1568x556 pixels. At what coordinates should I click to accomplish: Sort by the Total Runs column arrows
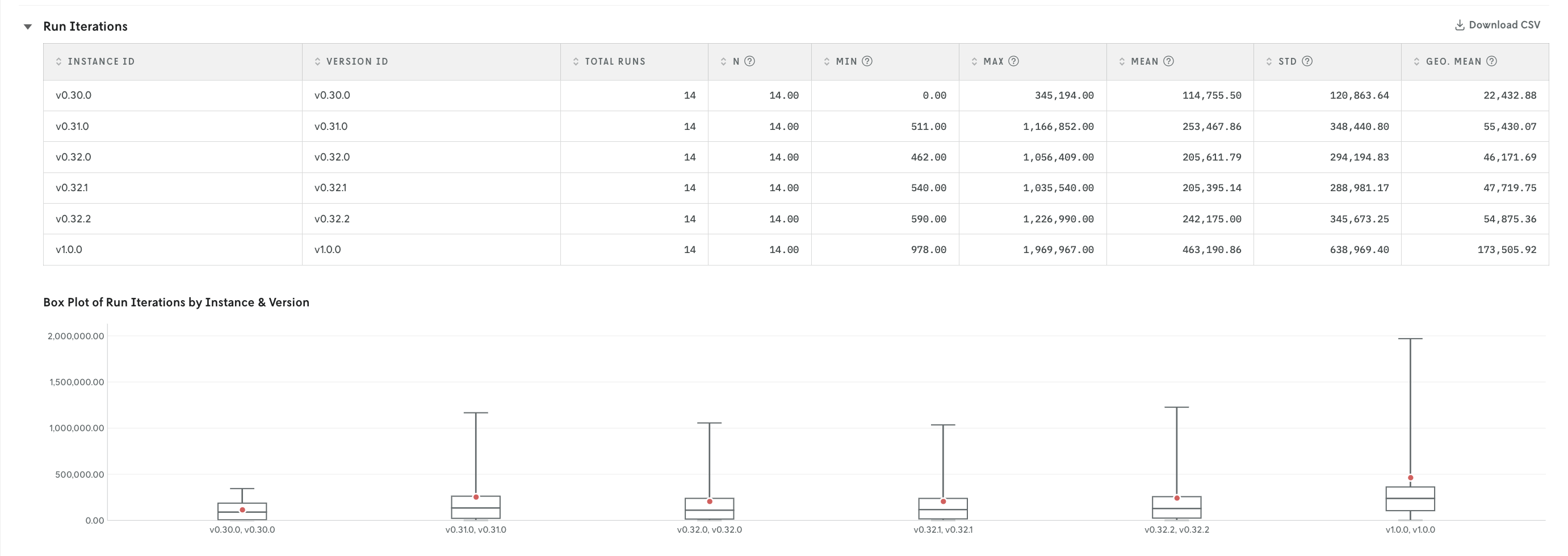pyautogui.click(x=576, y=61)
